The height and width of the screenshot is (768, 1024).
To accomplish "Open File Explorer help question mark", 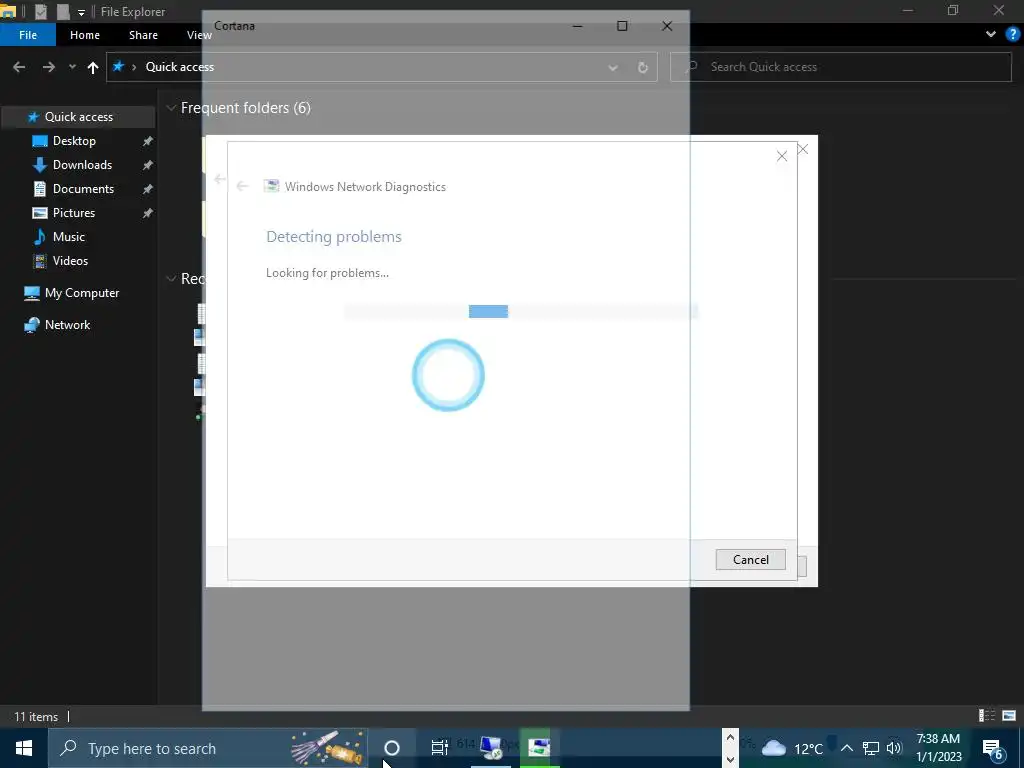I will pos(1013,35).
